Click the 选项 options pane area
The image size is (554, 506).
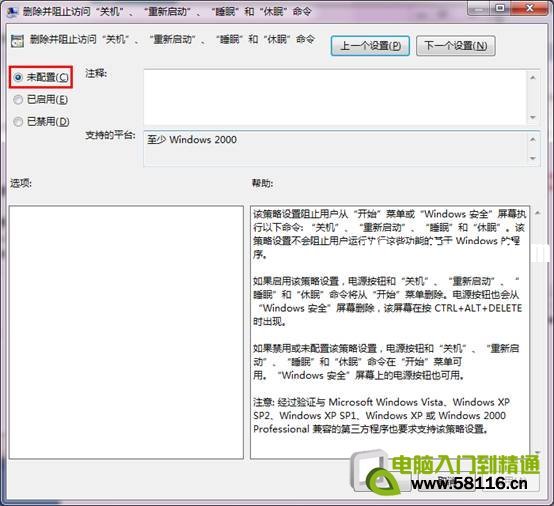pos(126,332)
